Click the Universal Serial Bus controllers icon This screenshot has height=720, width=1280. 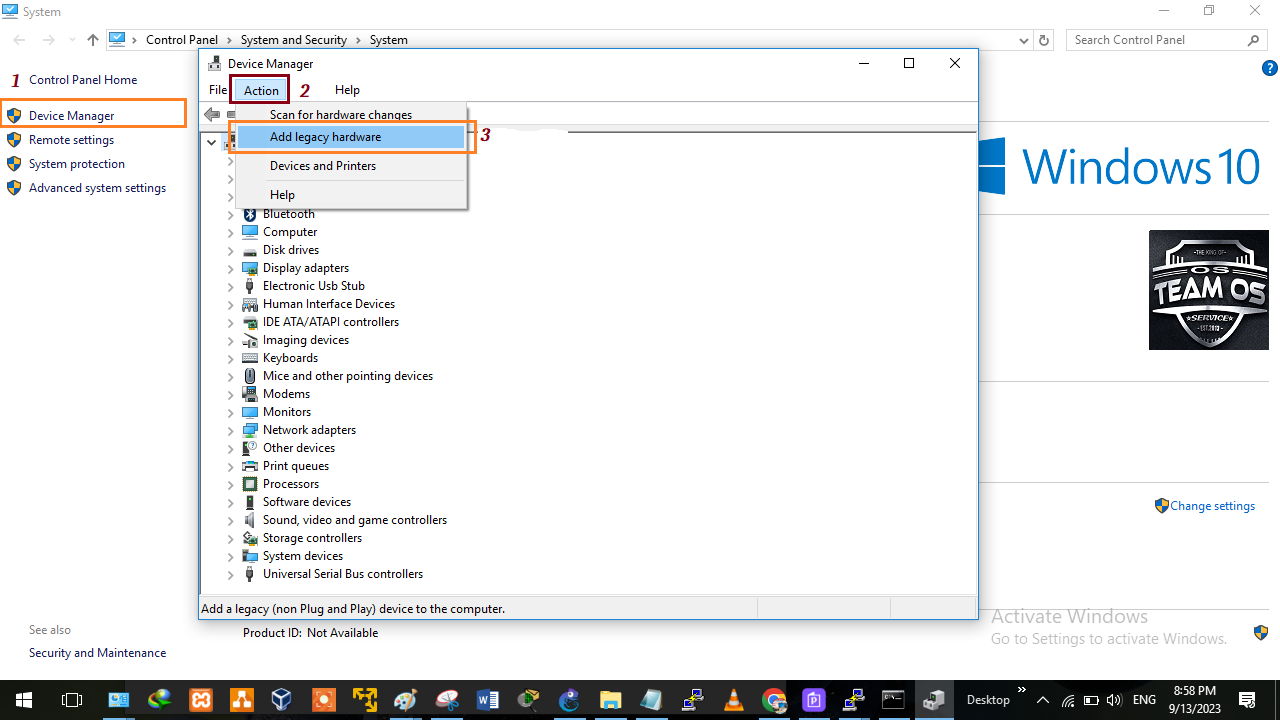click(x=250, y=574)
